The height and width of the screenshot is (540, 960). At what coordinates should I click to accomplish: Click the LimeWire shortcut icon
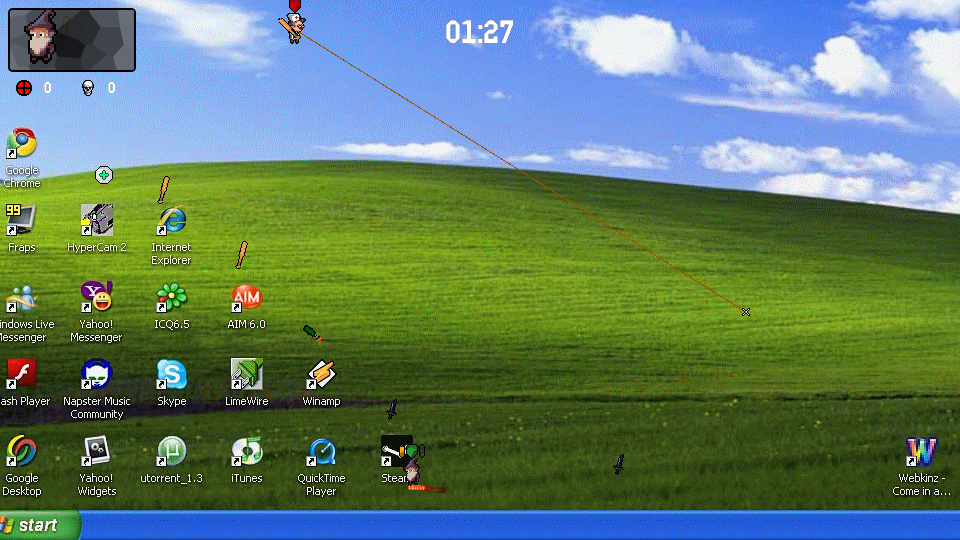(246, 374)
